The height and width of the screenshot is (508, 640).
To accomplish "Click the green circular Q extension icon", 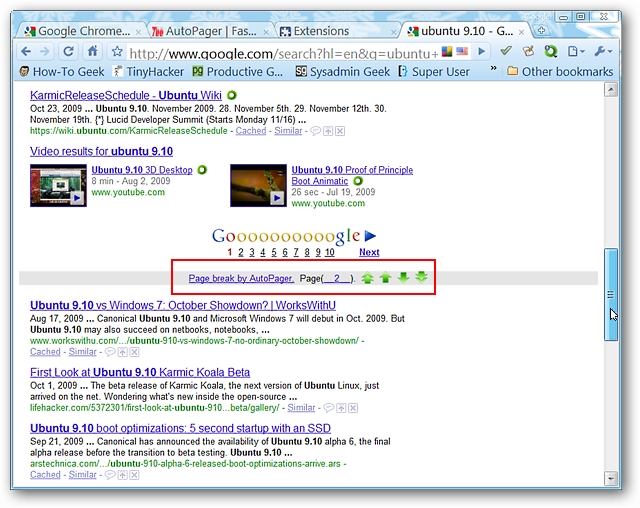I will (551, 51).
